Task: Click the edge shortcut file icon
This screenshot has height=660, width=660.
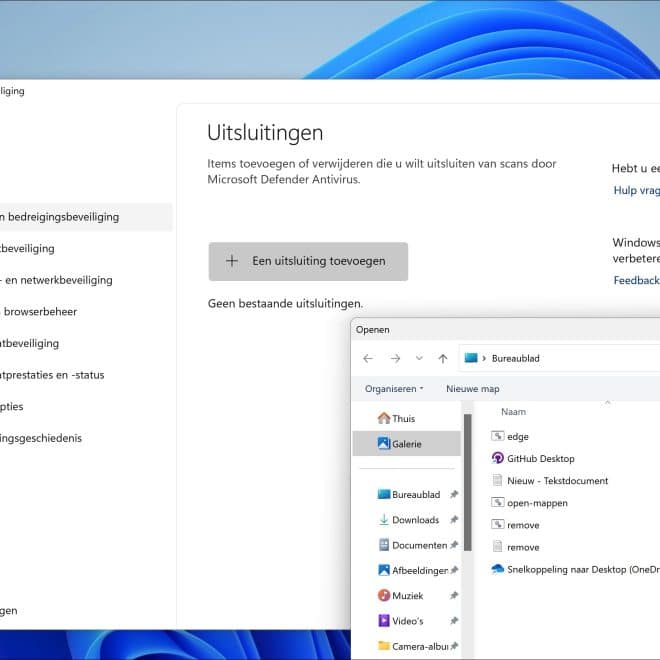Action: click(x=498, y=436)
